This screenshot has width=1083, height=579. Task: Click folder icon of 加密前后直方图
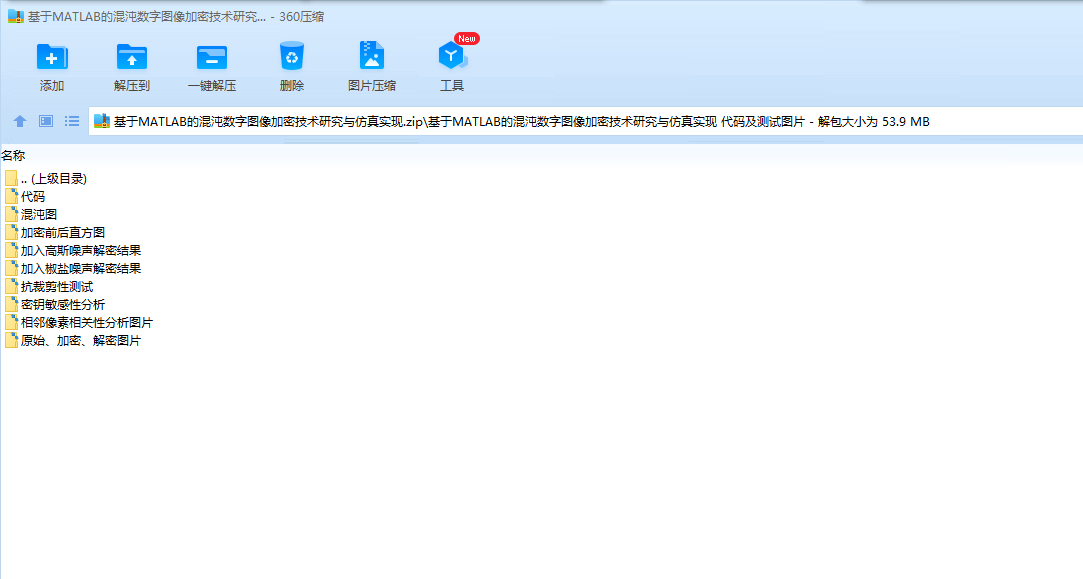coord(11,232)
